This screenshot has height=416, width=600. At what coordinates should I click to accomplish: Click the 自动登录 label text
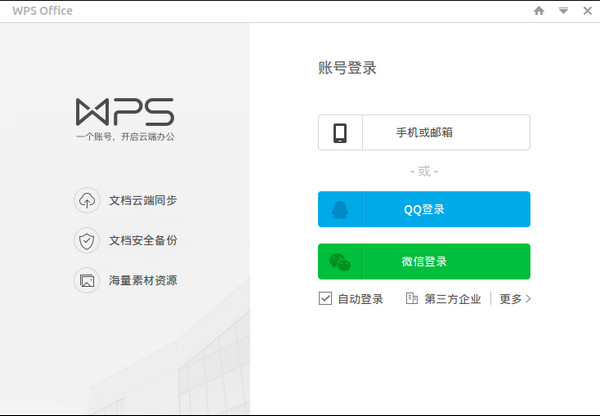[360, 299]
